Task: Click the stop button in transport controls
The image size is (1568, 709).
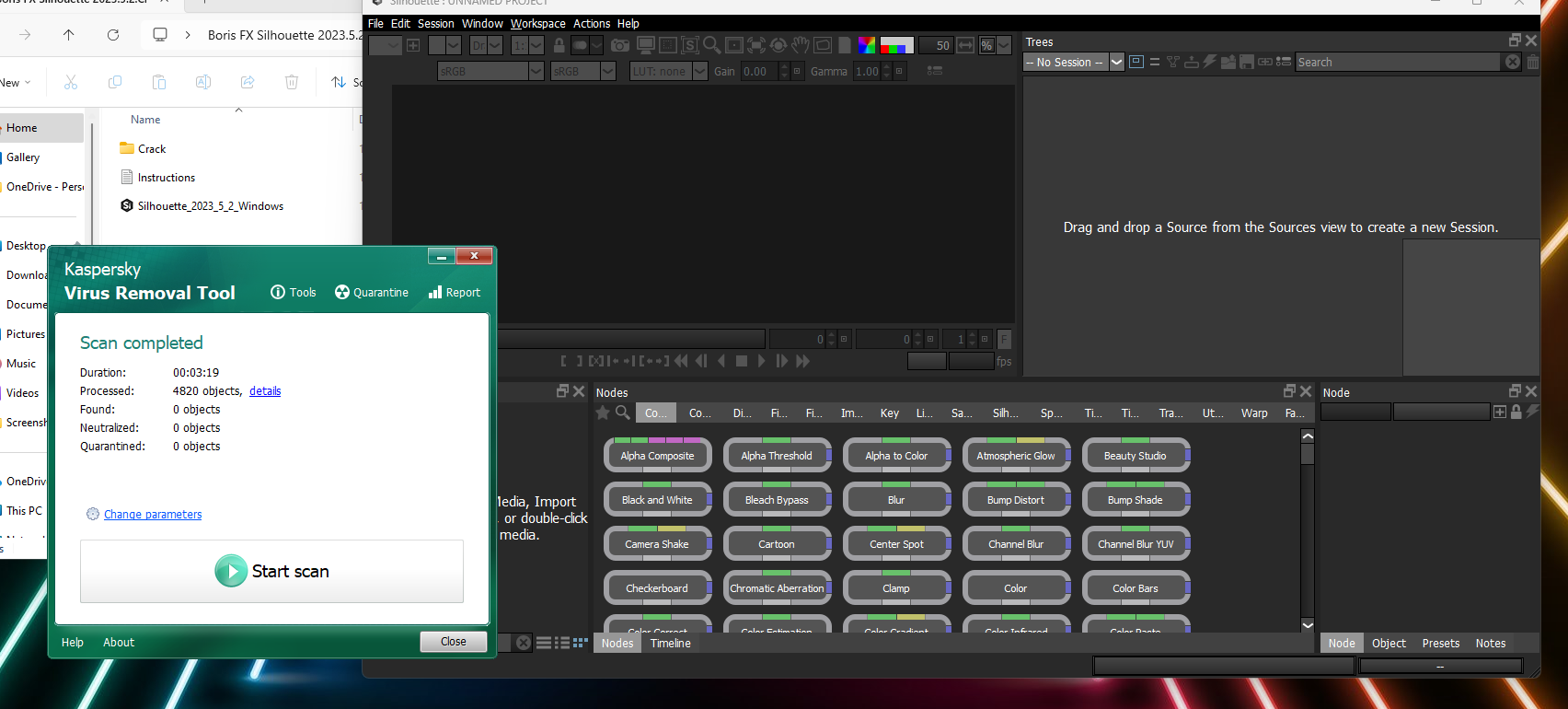Action: click(742, 361)
